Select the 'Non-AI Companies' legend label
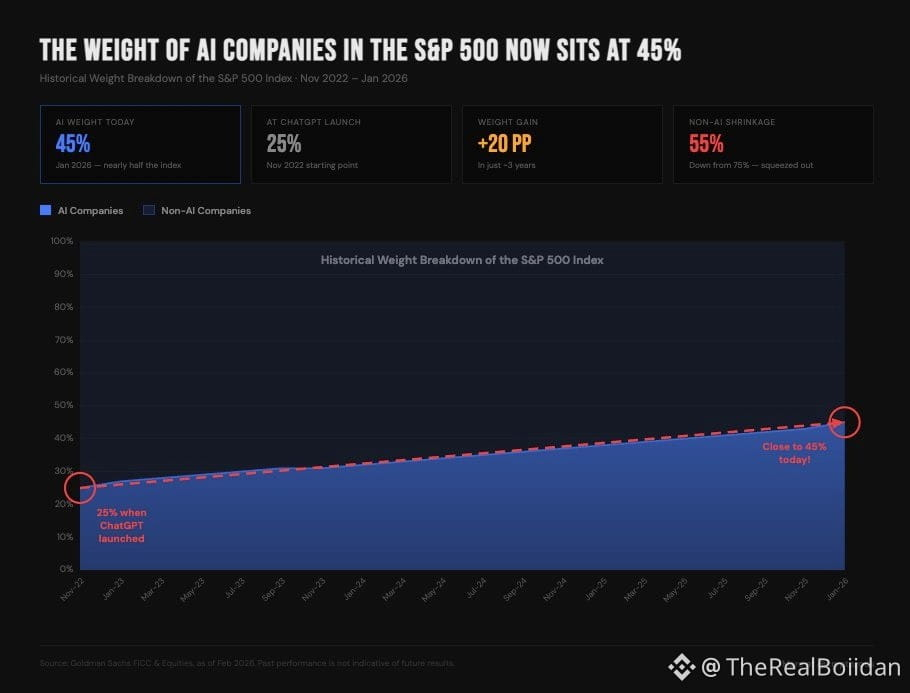The height and width of the screenshot is (693, 910). [x=206, y=211]
